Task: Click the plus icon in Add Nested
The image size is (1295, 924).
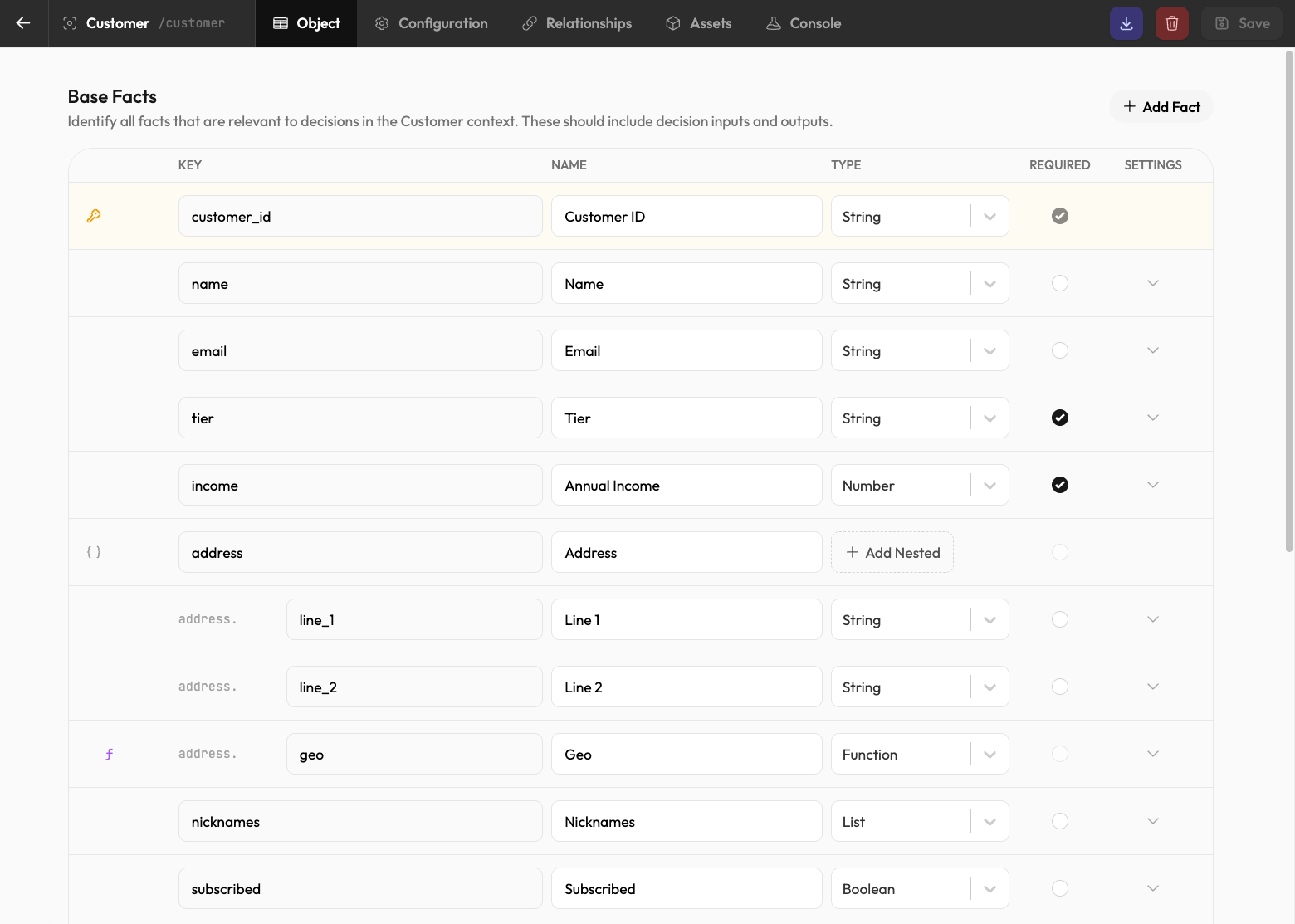Action: [852, 552]
